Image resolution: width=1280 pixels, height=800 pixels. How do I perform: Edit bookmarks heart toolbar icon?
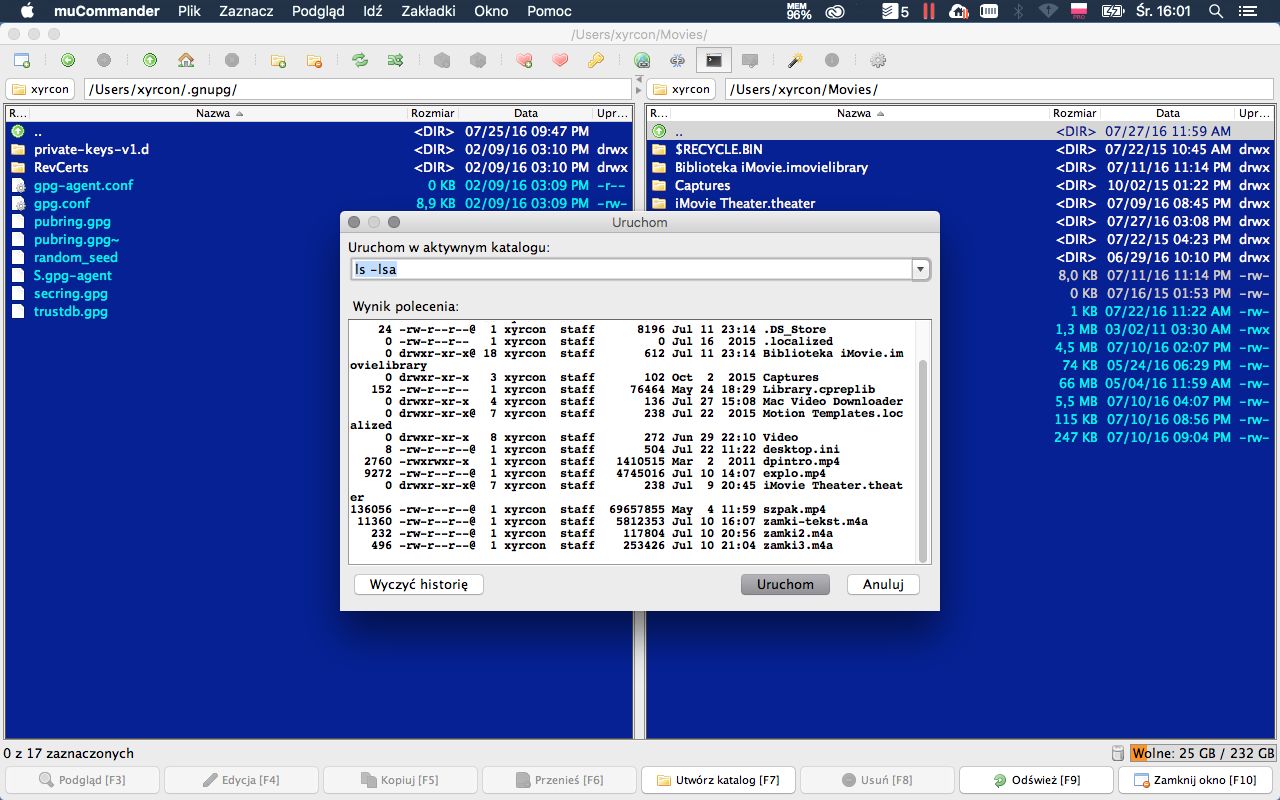[x=560, y=60]
